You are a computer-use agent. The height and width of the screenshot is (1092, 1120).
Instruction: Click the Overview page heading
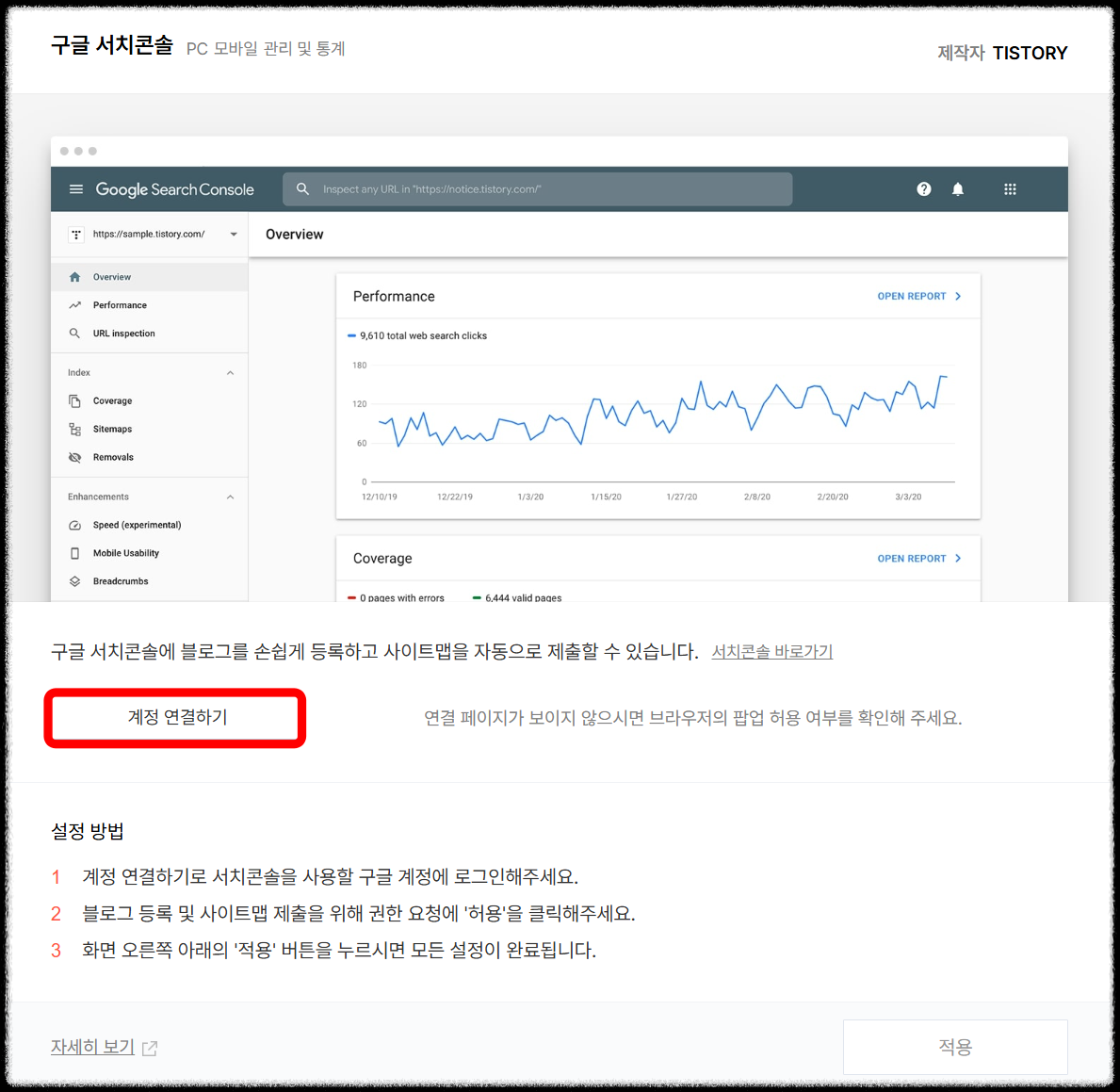tap(294, 235)
